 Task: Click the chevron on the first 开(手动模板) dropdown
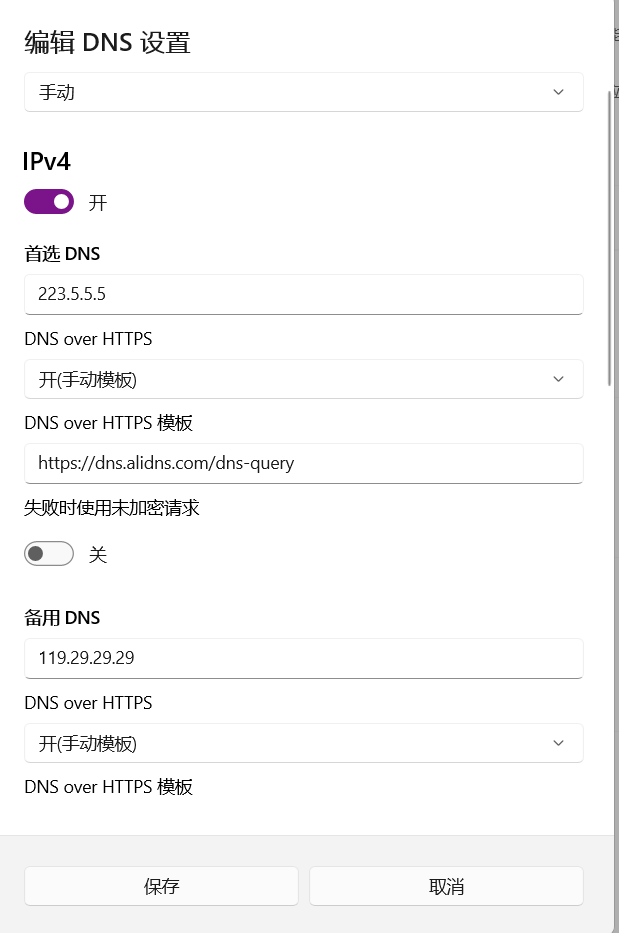(558, 379)
